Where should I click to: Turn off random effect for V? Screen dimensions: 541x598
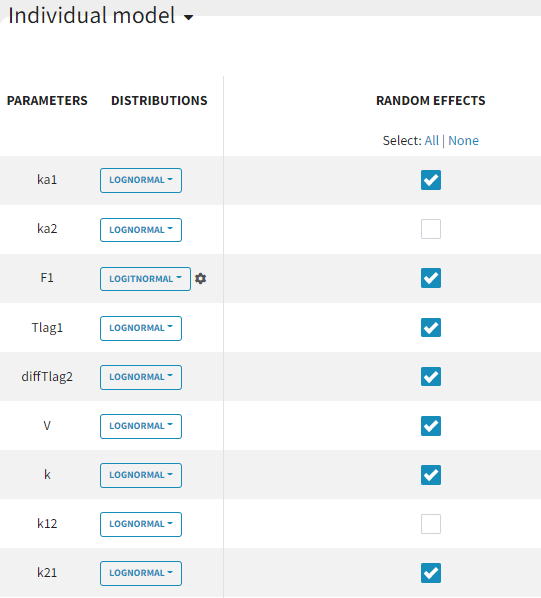click(x=431, y=426)
